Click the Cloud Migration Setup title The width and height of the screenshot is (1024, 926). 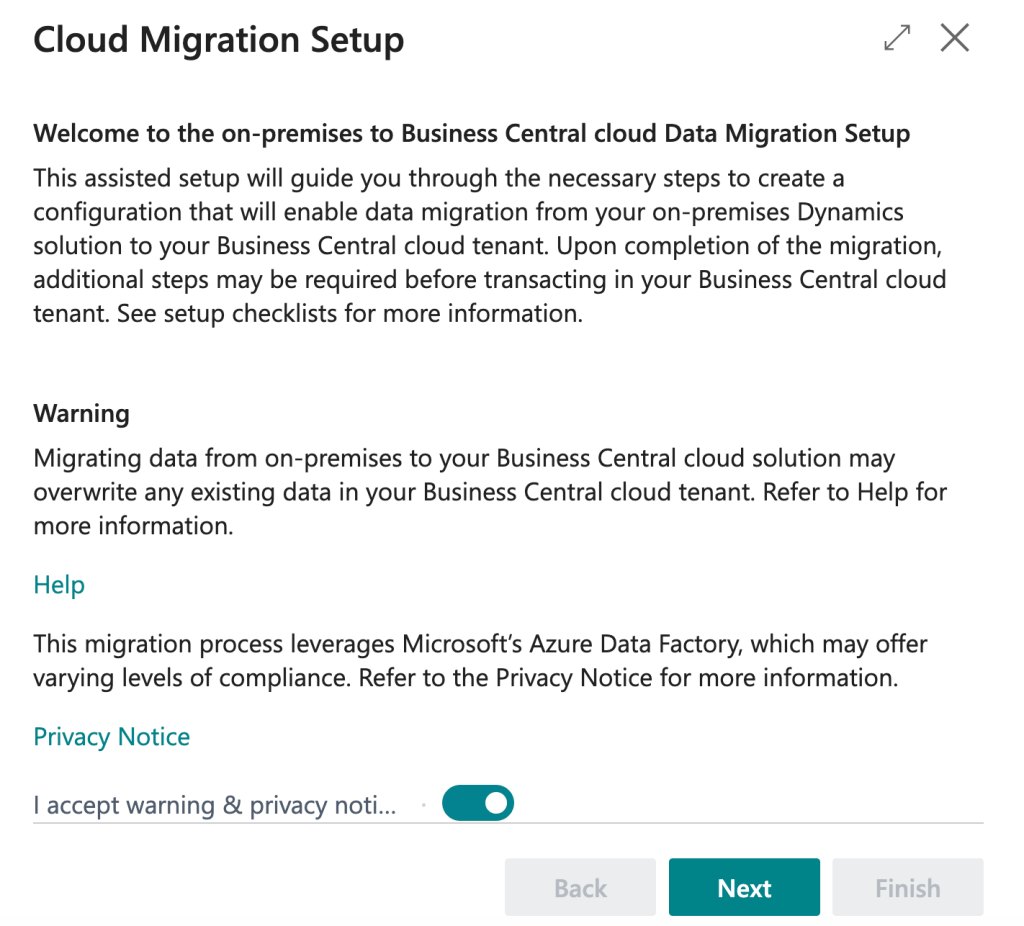pos(219,41)
